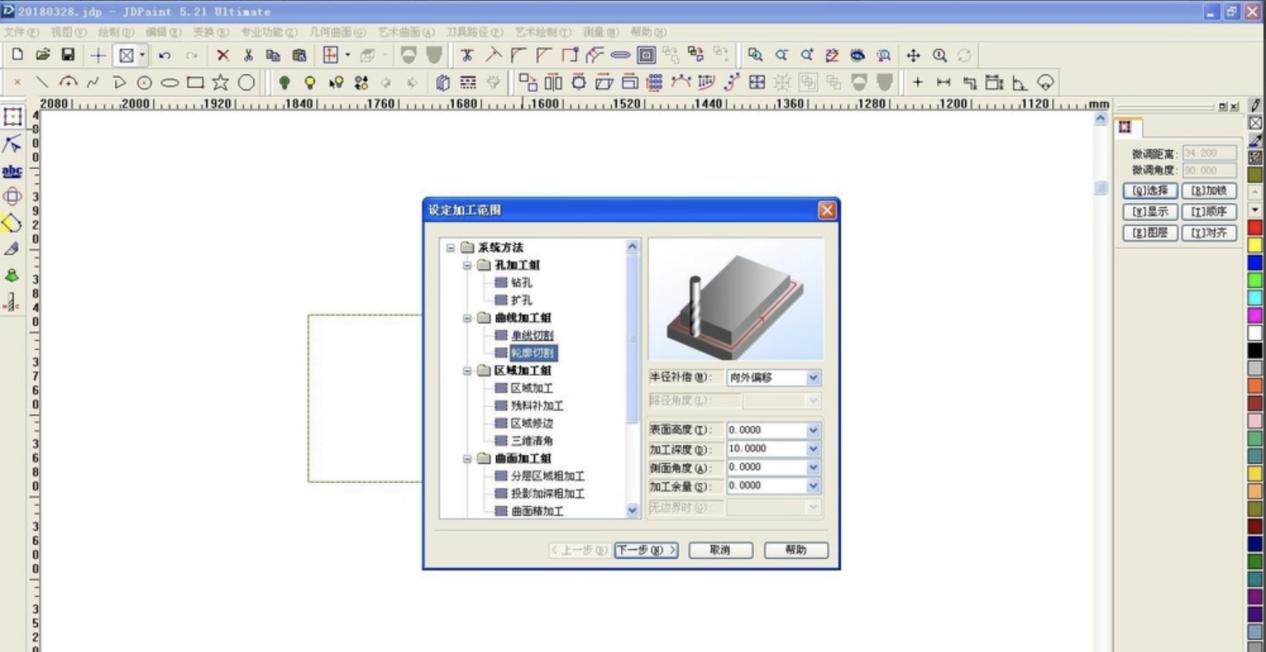Click the pan move arrows icon
Viewport: 1266px width, 652px height.
(x=913, y=56)
